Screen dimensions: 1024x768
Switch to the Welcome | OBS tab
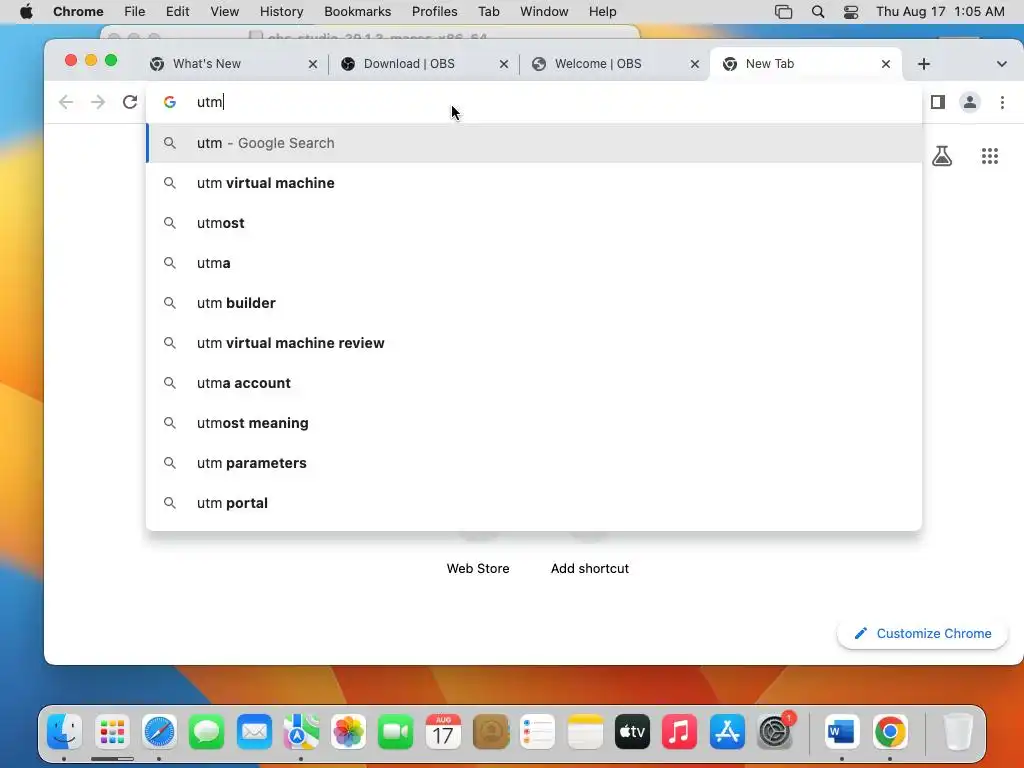(x=615, y=64)
